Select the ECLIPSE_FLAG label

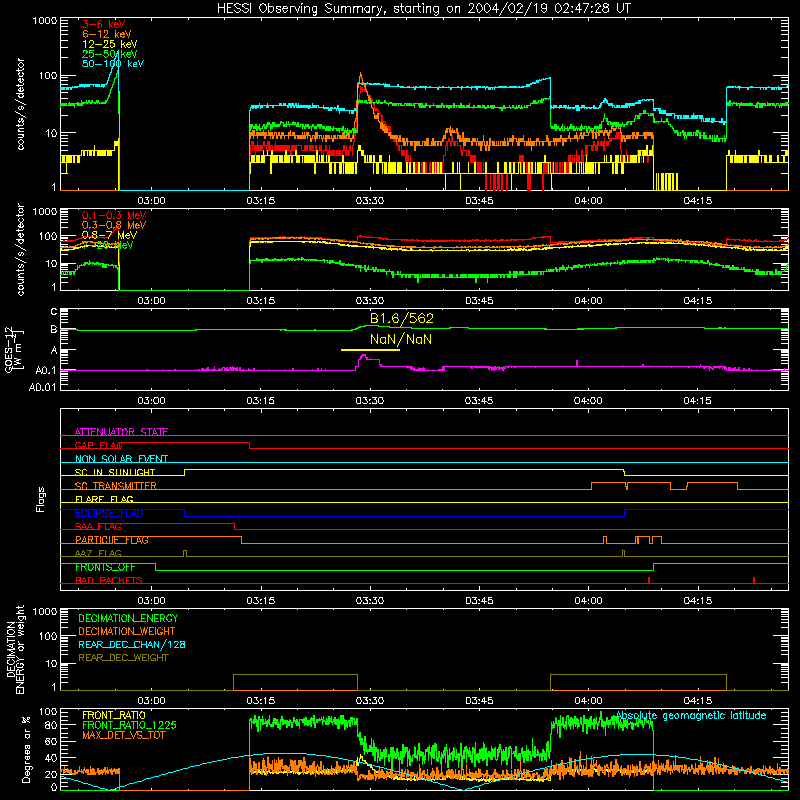pyautogui.click(x=109, y=513)
